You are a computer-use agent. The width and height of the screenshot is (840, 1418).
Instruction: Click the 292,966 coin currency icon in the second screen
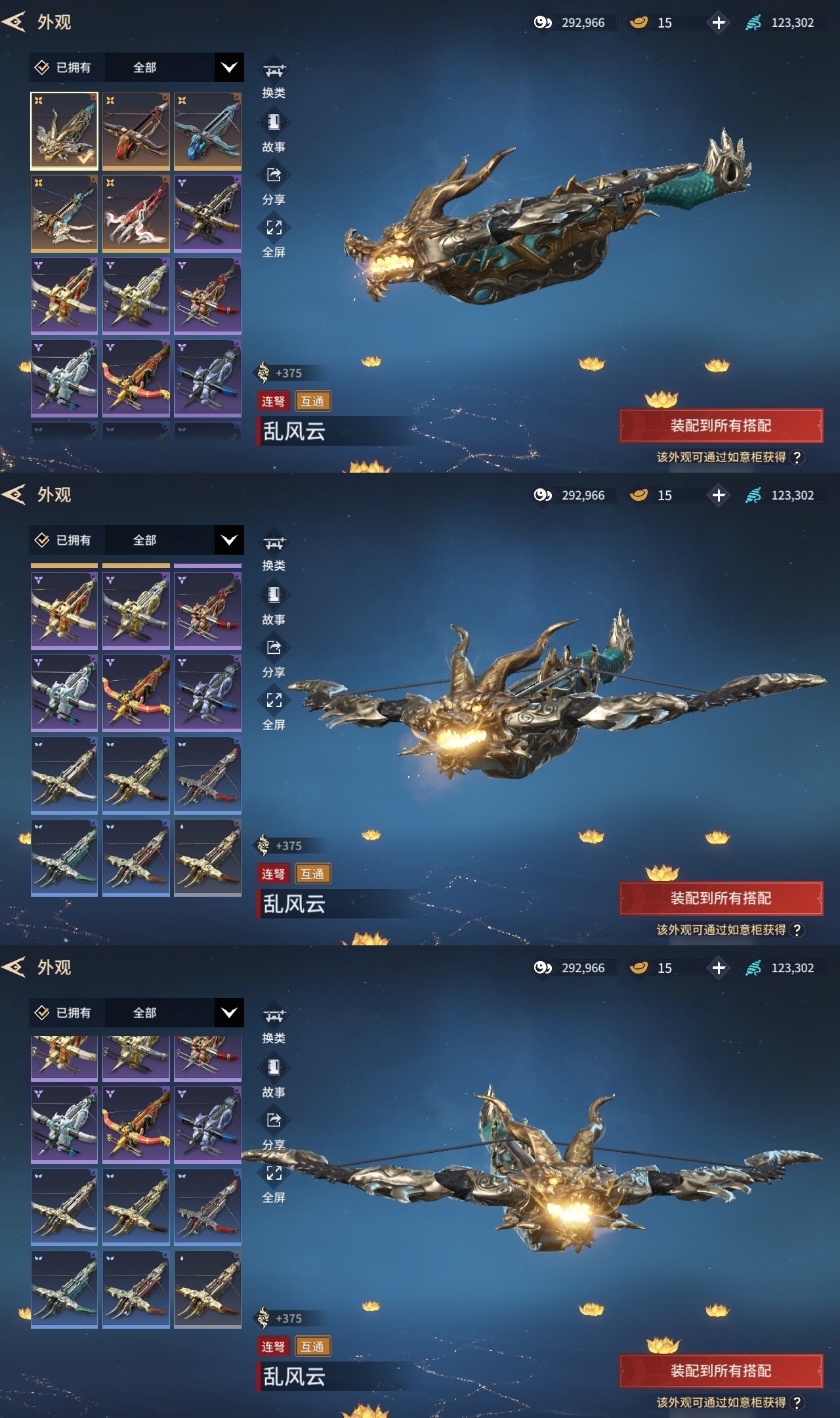pos(543,495)
